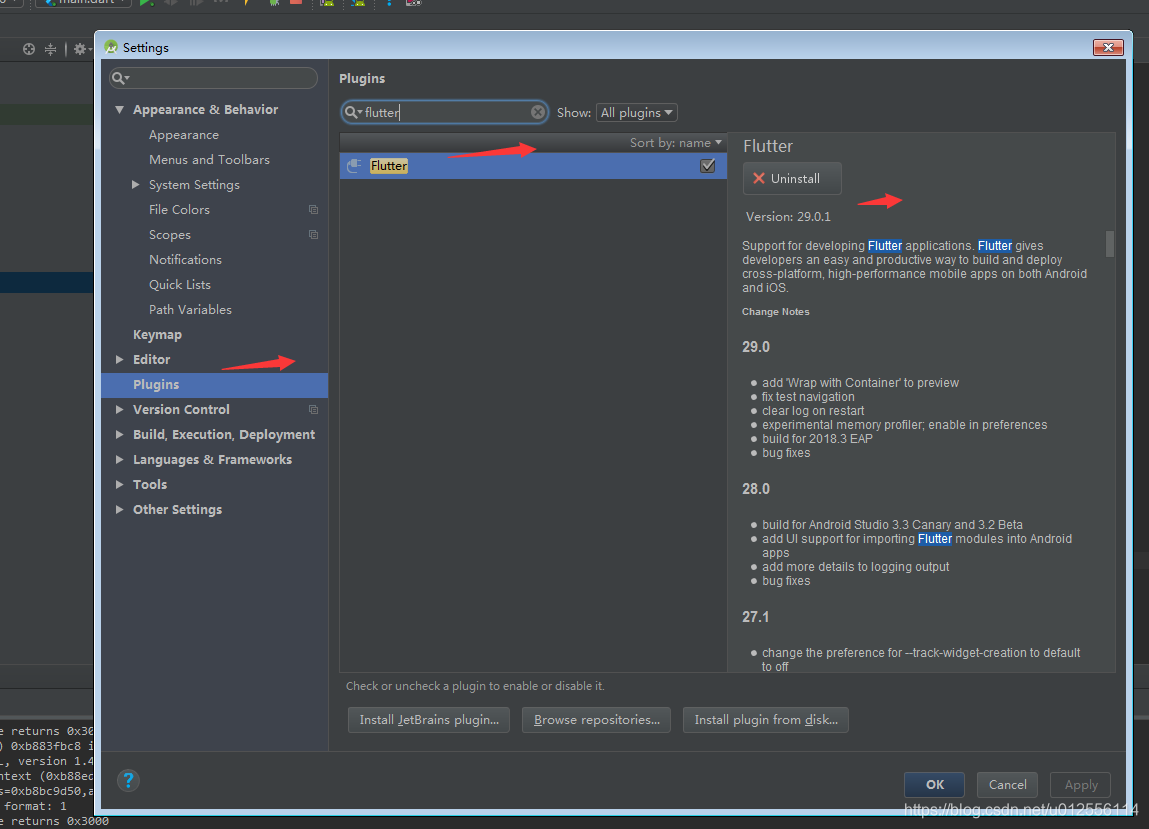Screen dimensions: 1149x829
Task: Dismiss the dialog with Cancel
Action: pyautogui.click(x=1007, y=784)
